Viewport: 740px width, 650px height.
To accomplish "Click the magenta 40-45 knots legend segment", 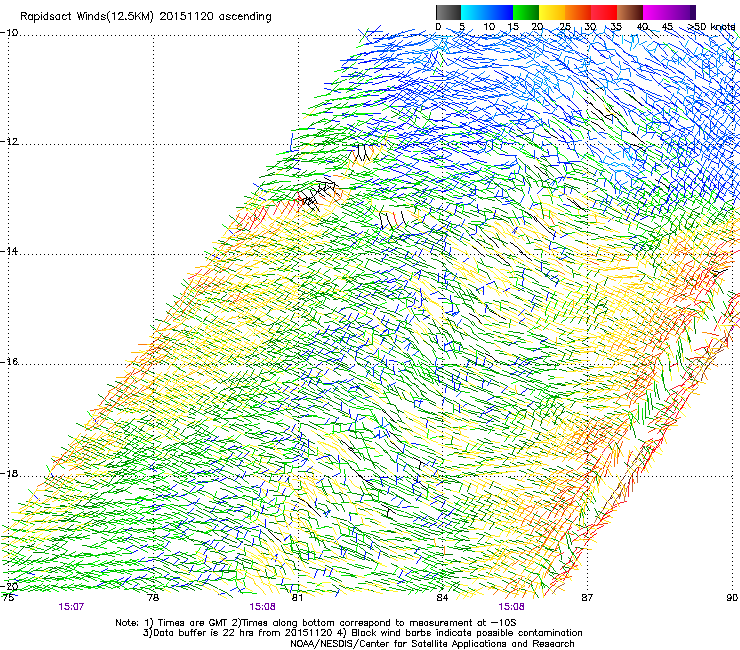I will click(656, 12).
